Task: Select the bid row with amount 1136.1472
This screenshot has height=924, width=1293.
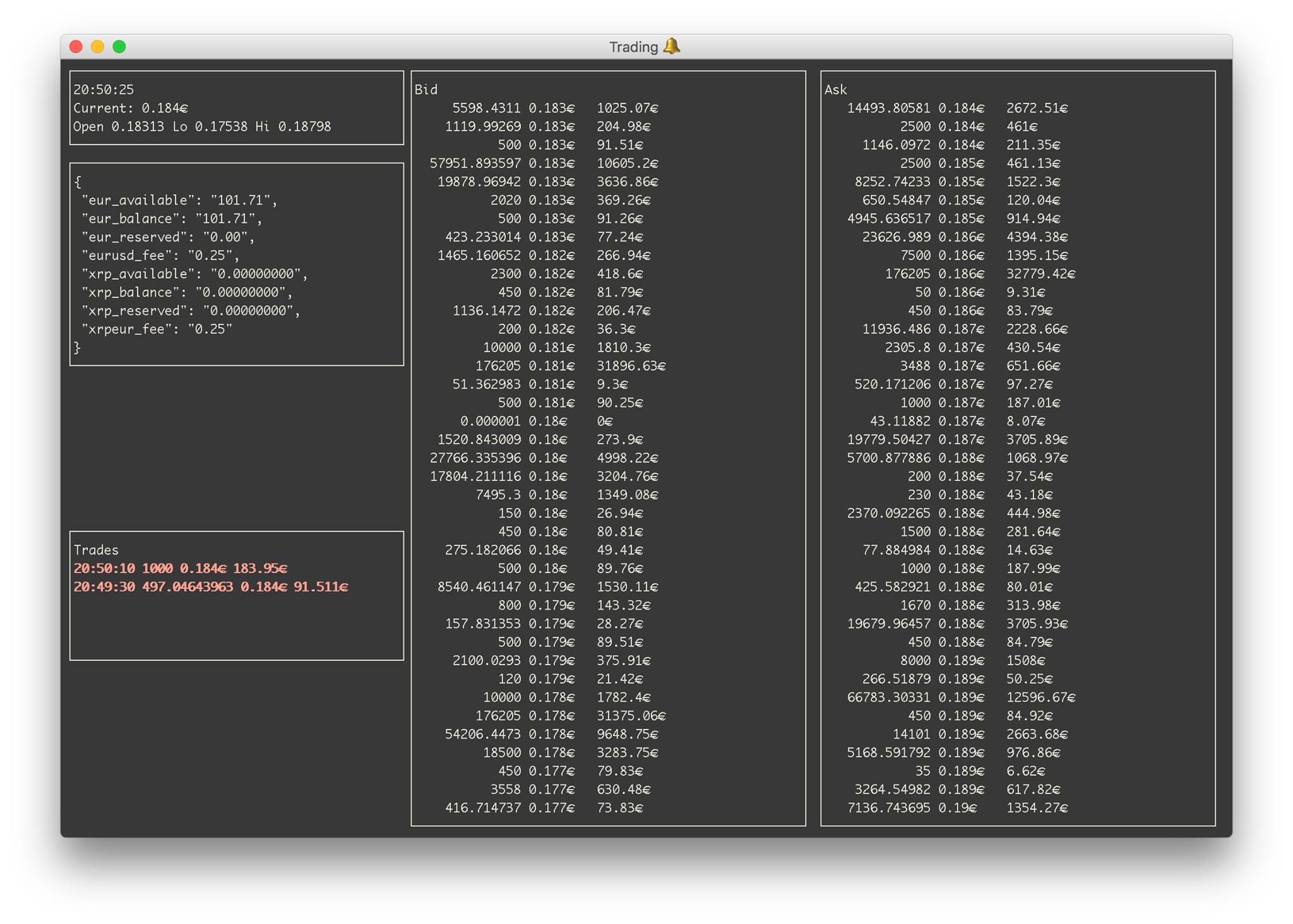Action: [x=552, y=311]
